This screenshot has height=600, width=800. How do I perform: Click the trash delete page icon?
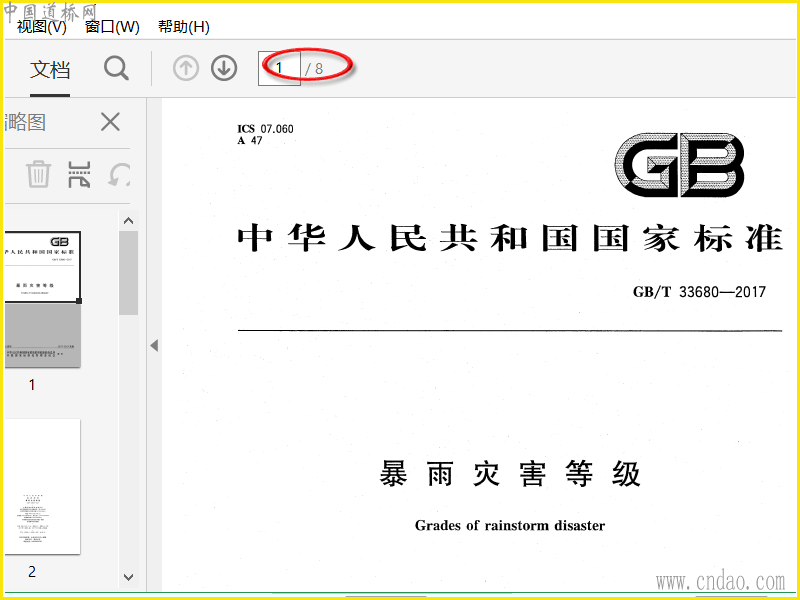tap(38, 174)
